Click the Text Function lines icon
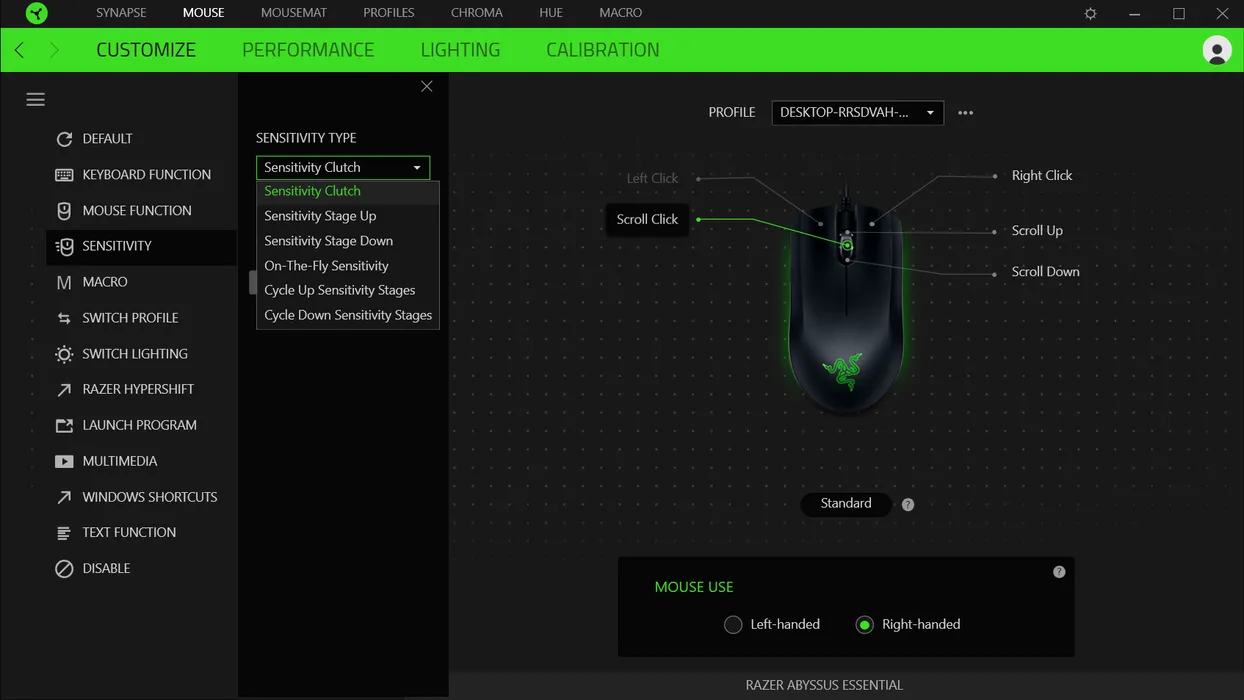1244x700 pixels. click(64, 533)
